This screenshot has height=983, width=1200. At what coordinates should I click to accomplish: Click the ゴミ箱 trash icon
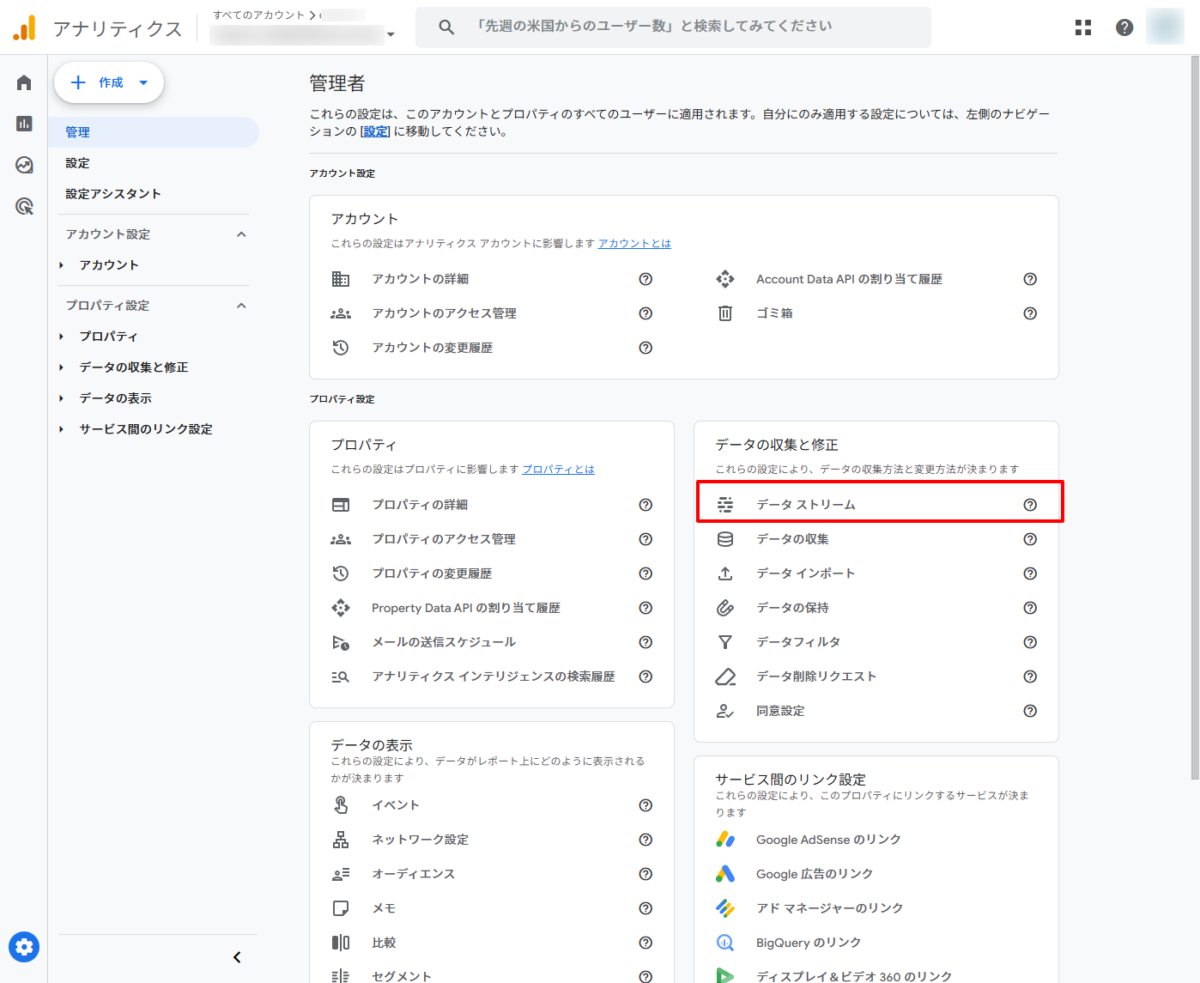[x=725, y=314]
